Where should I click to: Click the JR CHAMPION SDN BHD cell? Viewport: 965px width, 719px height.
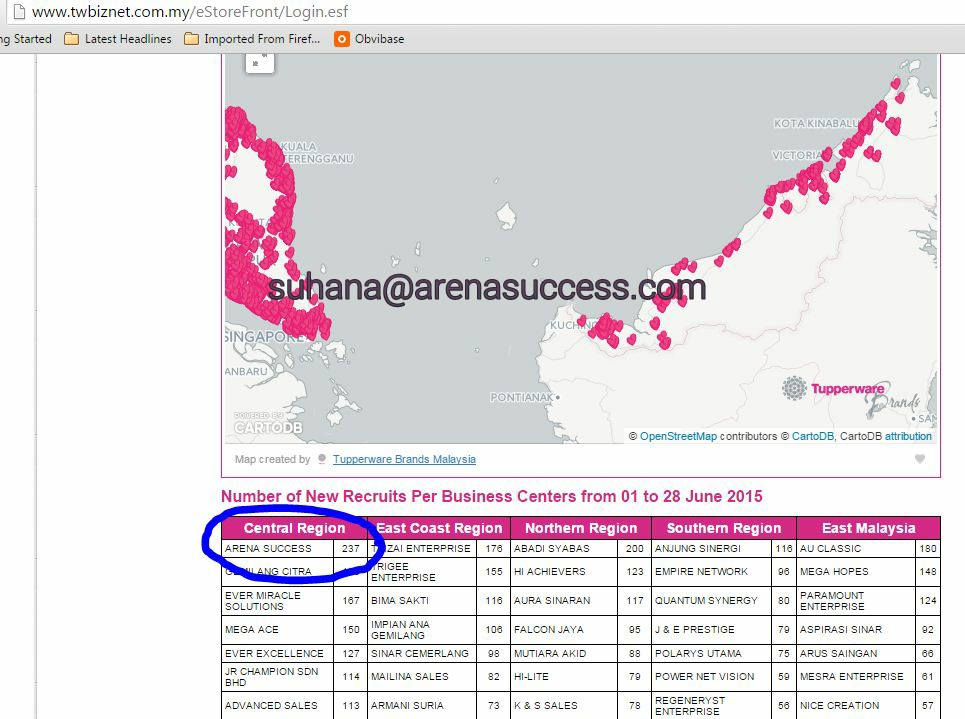pyautogui.click(x=278, y=677)
